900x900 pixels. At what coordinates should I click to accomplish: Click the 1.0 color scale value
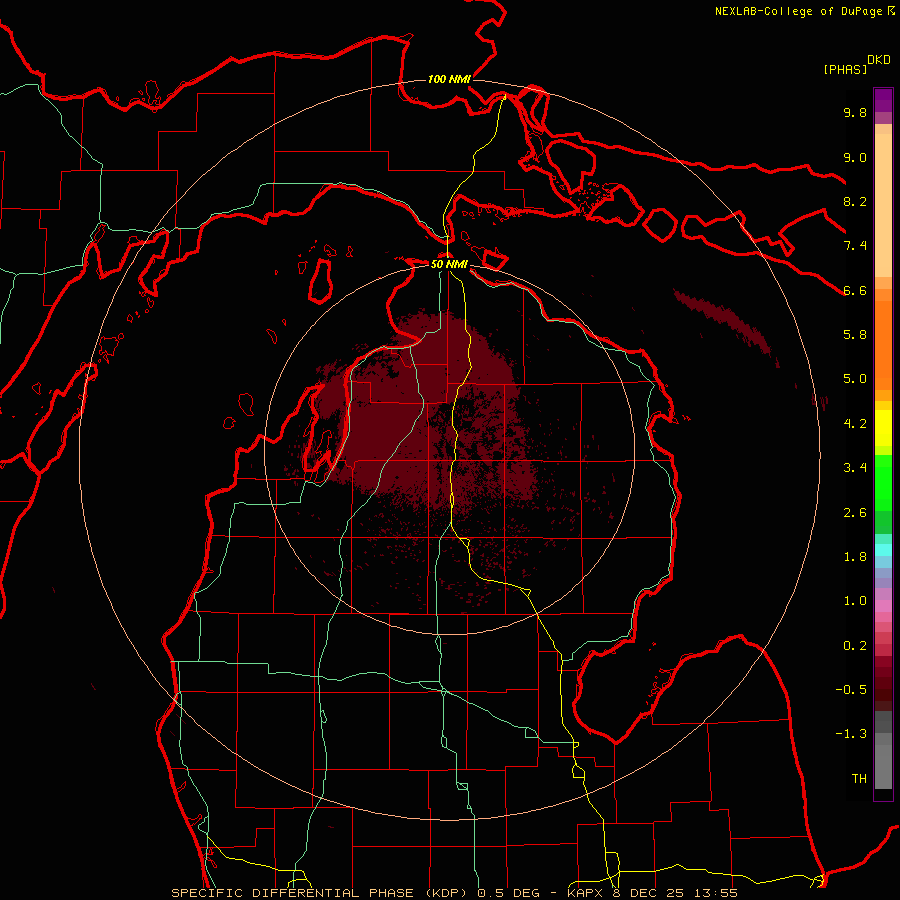coord(855,601)
